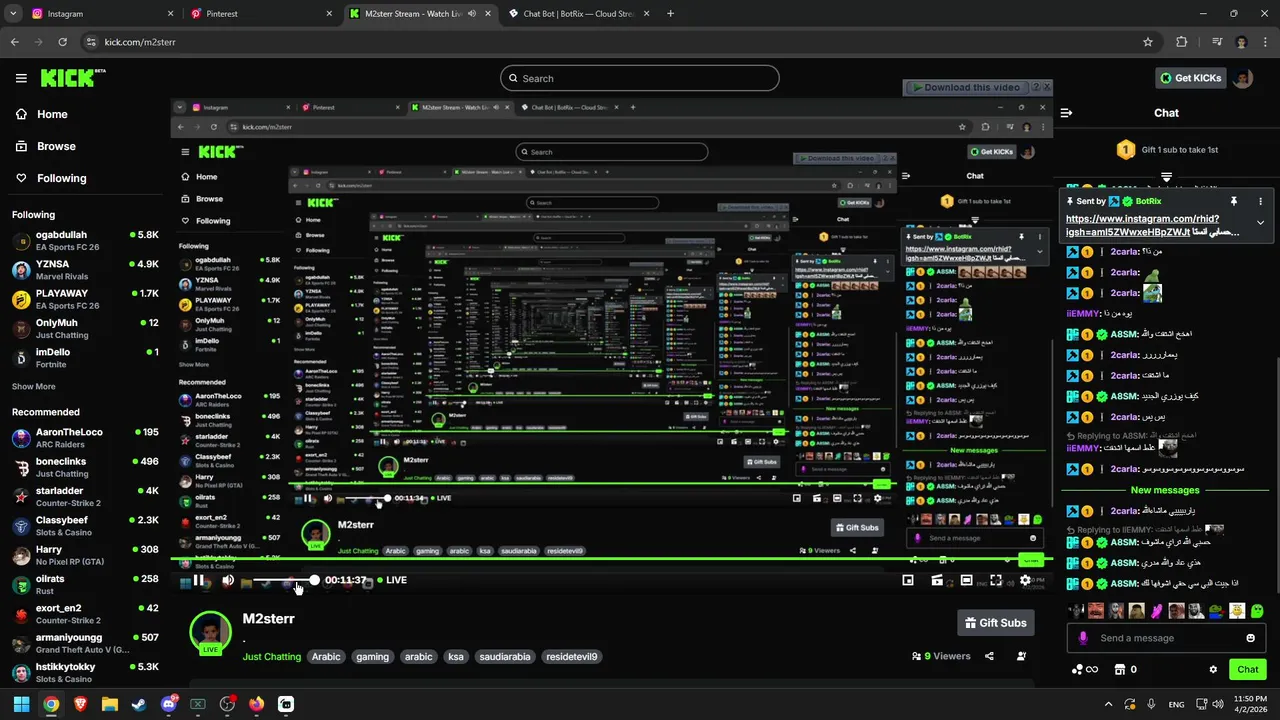Open Browse in the sidebar

(45, 146)
